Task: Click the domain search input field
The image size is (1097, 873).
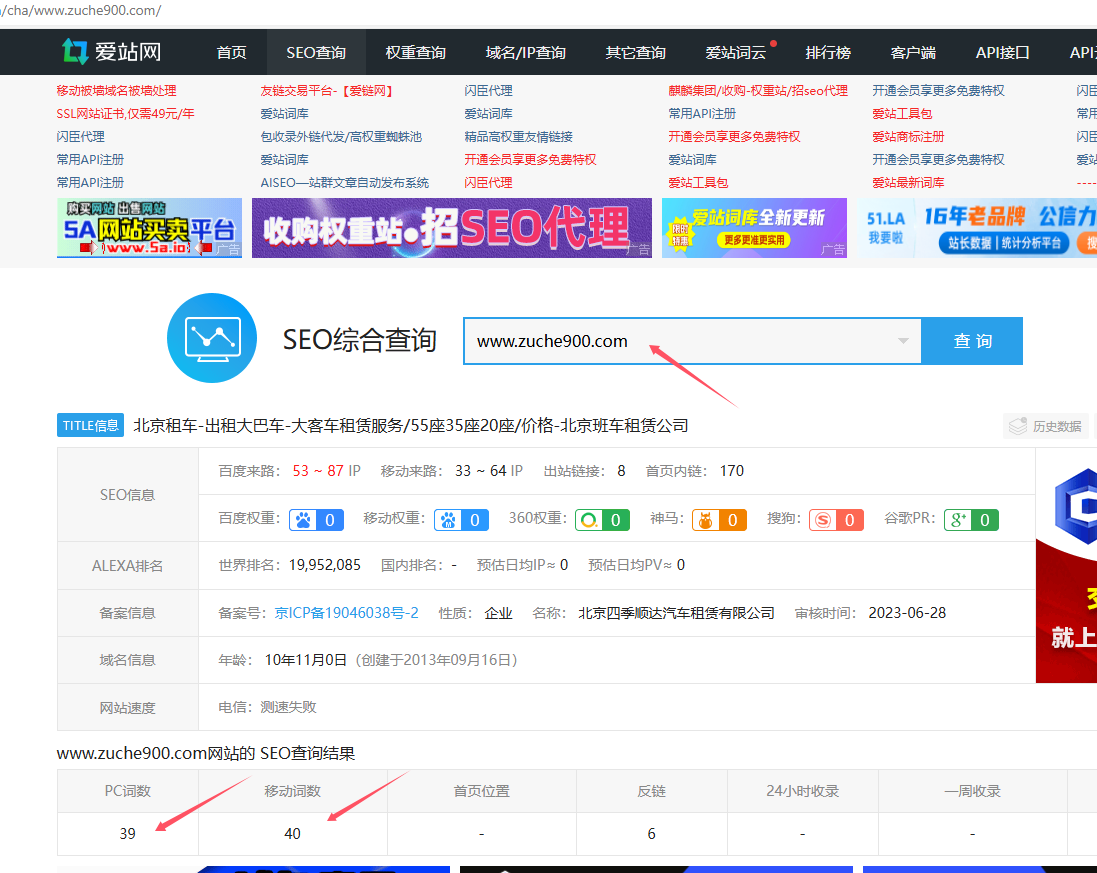Action: click(x=692, y=341)
